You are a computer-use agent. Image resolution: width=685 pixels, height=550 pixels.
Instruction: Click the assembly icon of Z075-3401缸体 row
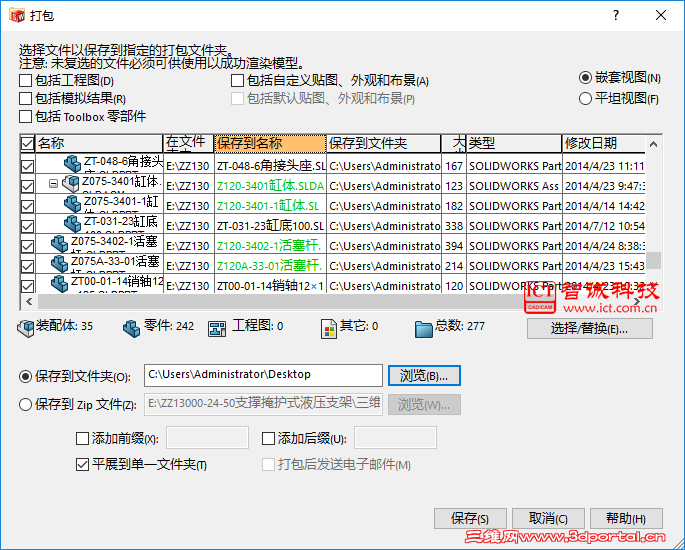coord(70,183)
